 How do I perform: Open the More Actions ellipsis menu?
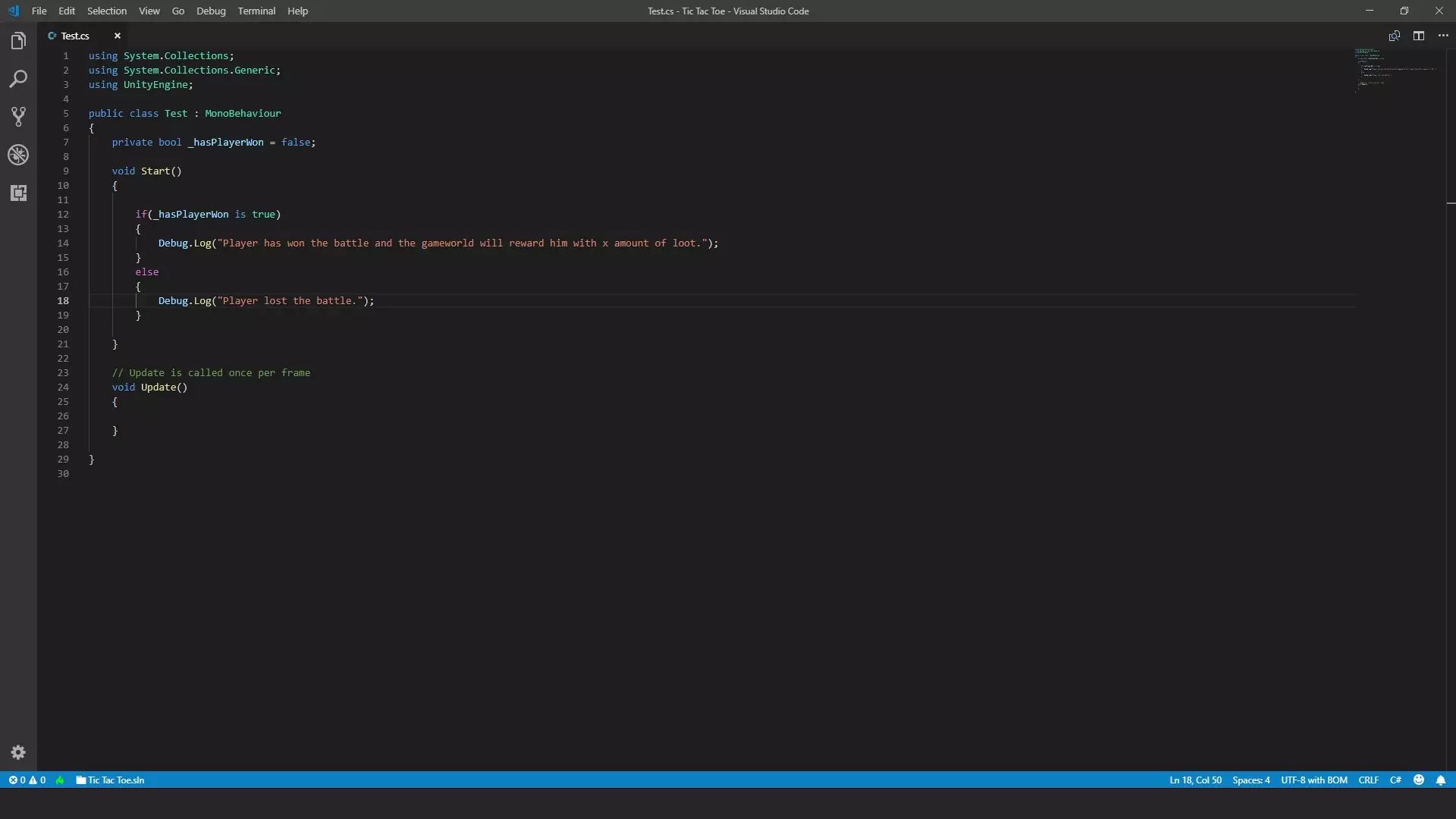click(1443, 36)
